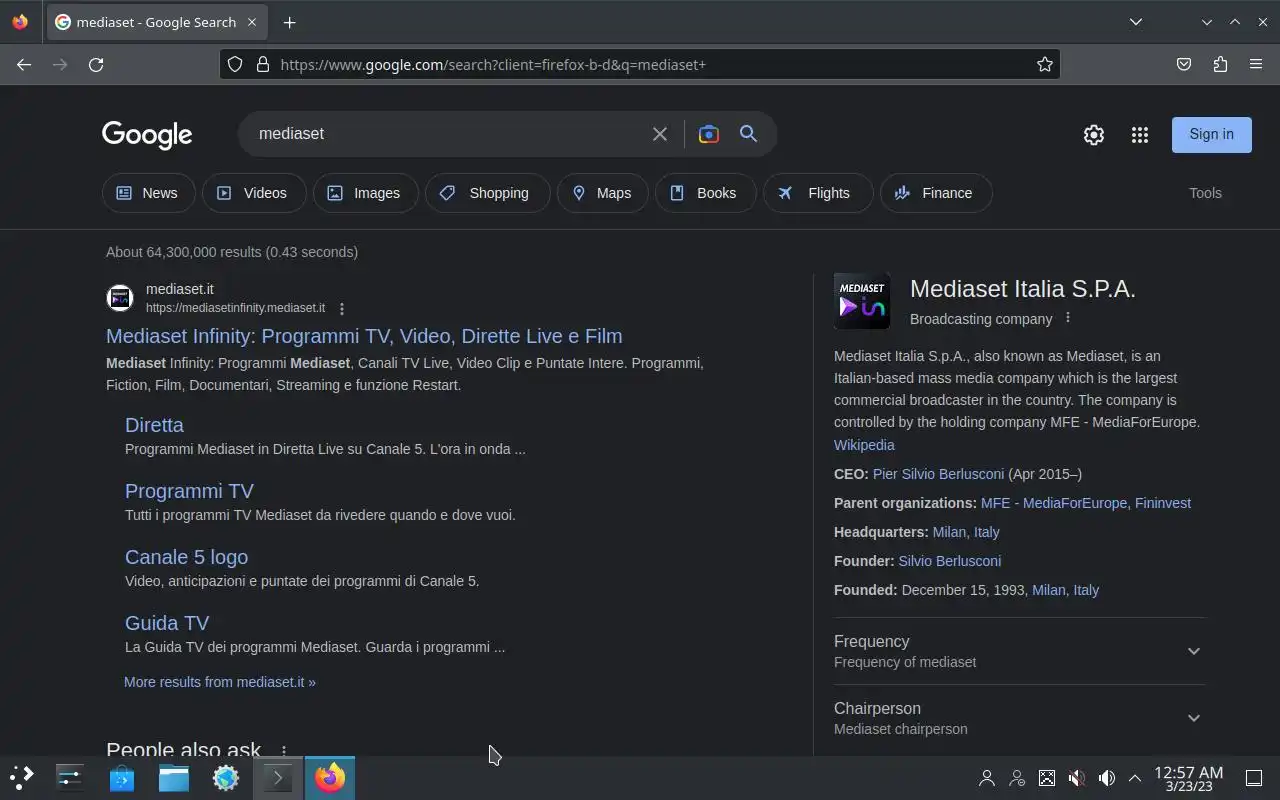Expand the Frequency section
Image resolution: width=1280 pixels, height=800 pixels.
pyautogui.click(x=1020, y=651)
